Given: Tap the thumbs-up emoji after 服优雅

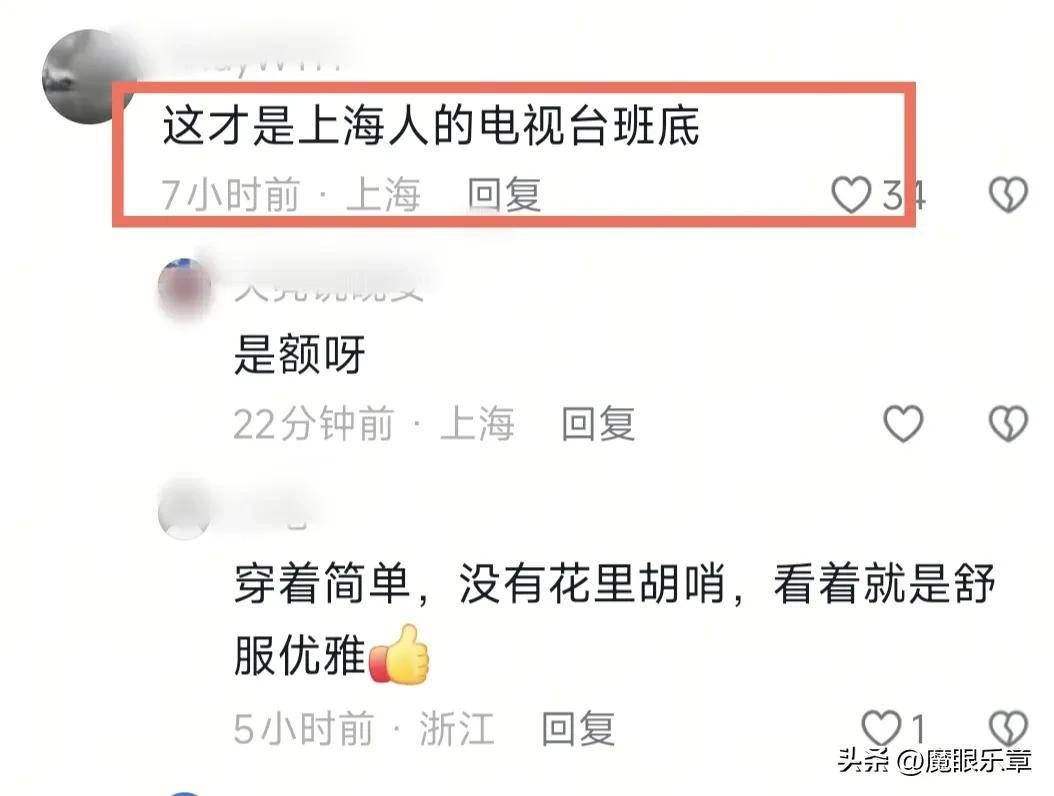Looking at the screenshot, I should [399, 655].
